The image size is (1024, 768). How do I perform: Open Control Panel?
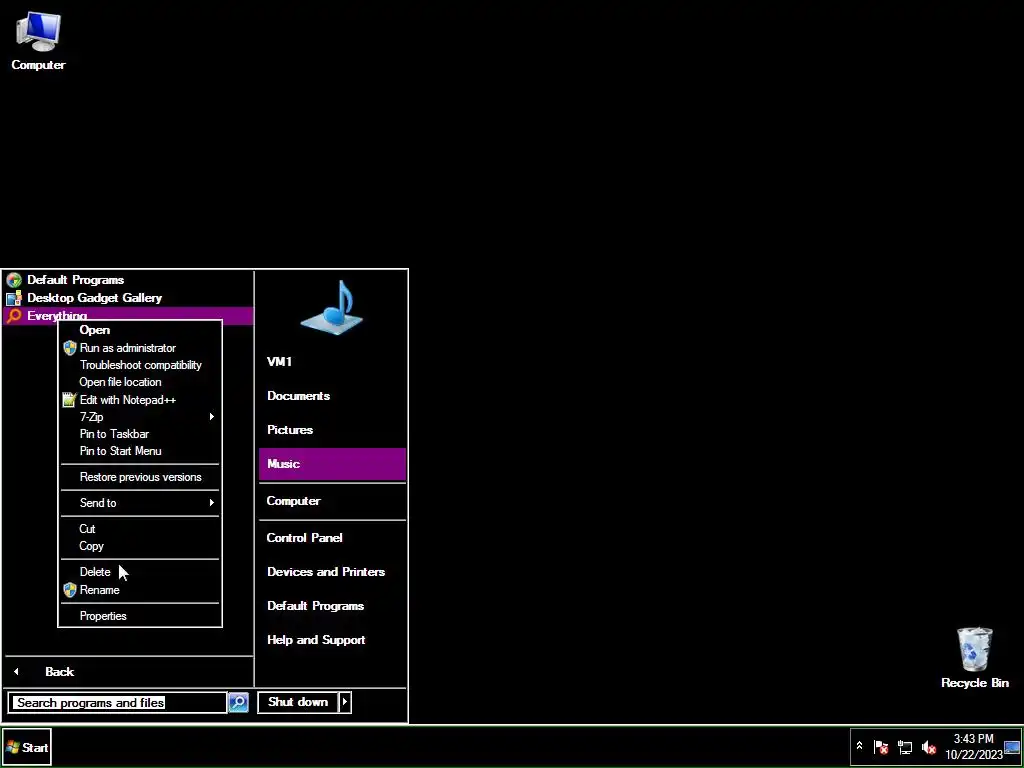tap(332, 537)
